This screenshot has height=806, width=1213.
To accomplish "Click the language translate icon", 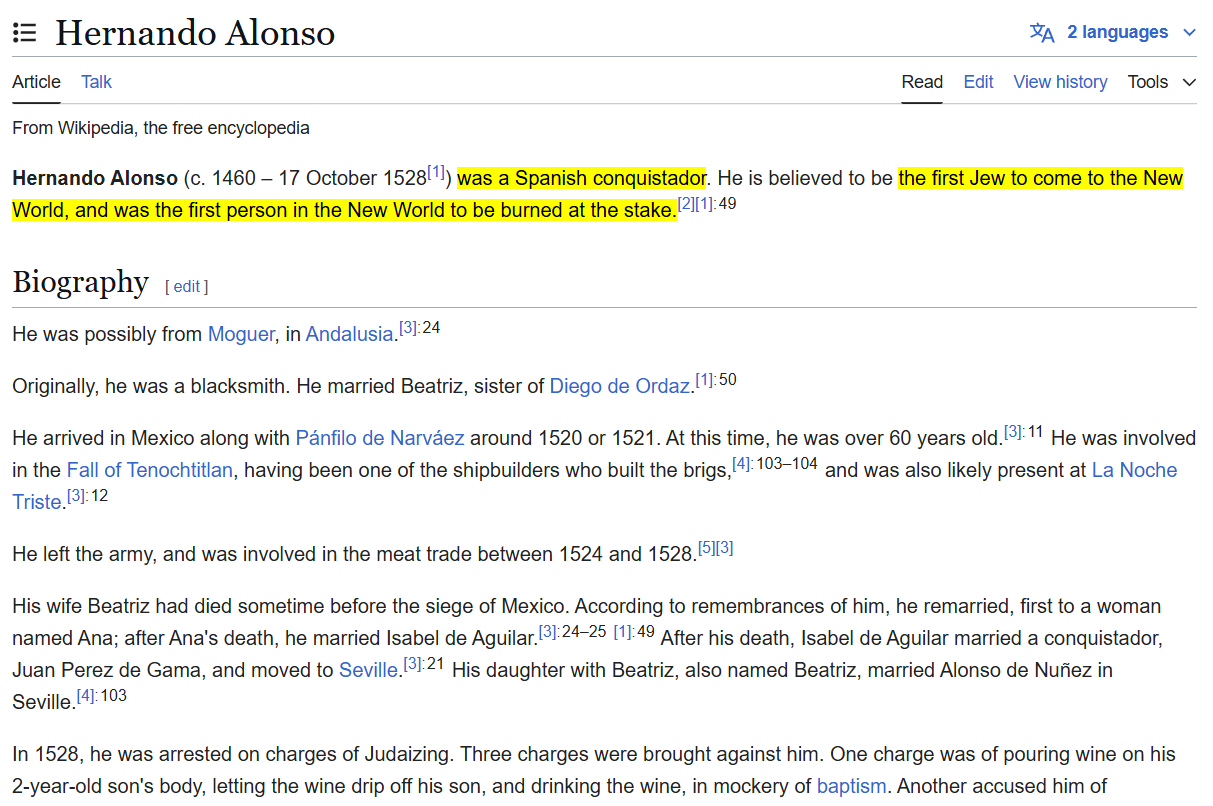I will coord(1042,33).
